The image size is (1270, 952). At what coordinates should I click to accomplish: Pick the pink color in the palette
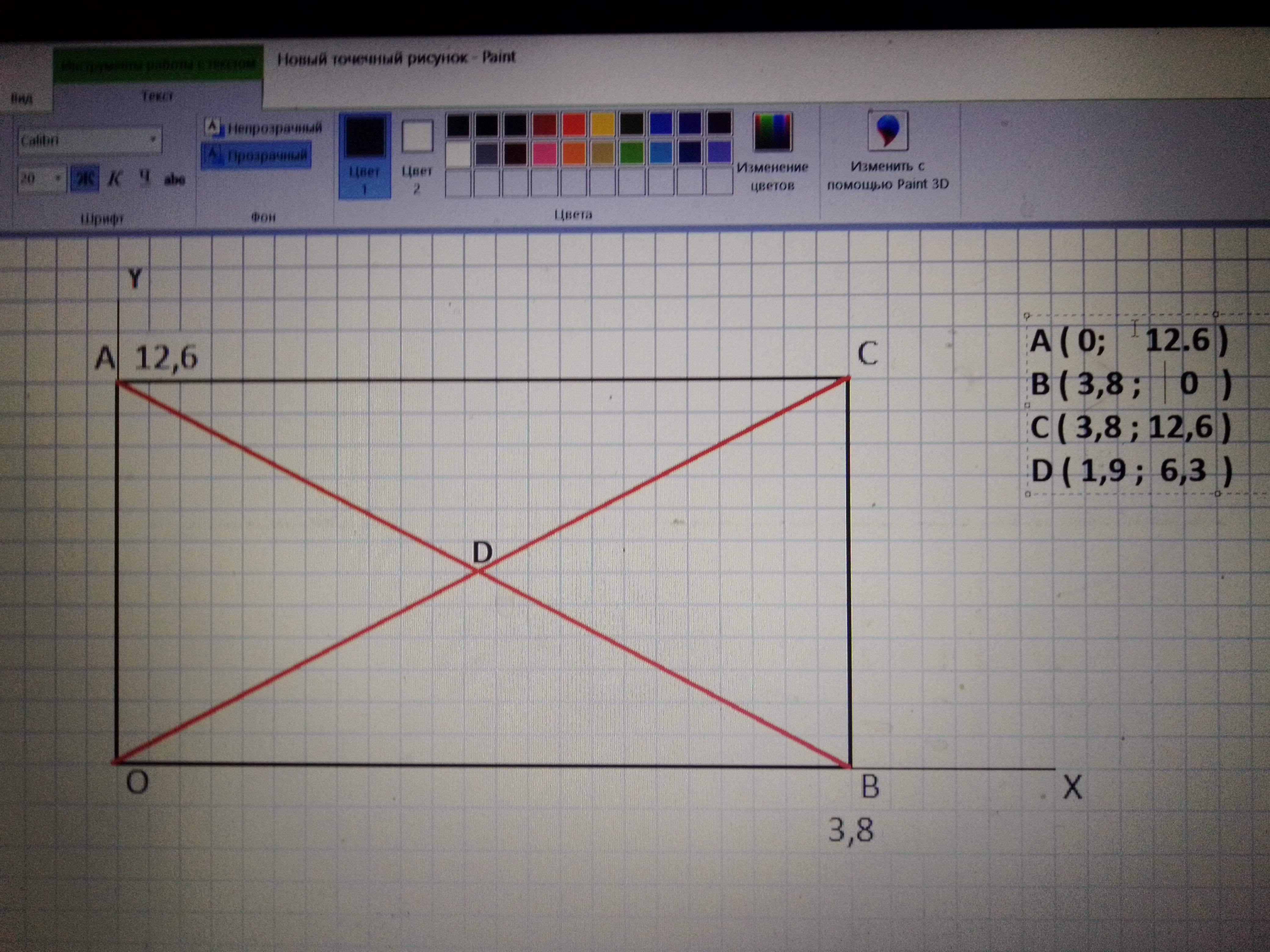coord(544,153)
